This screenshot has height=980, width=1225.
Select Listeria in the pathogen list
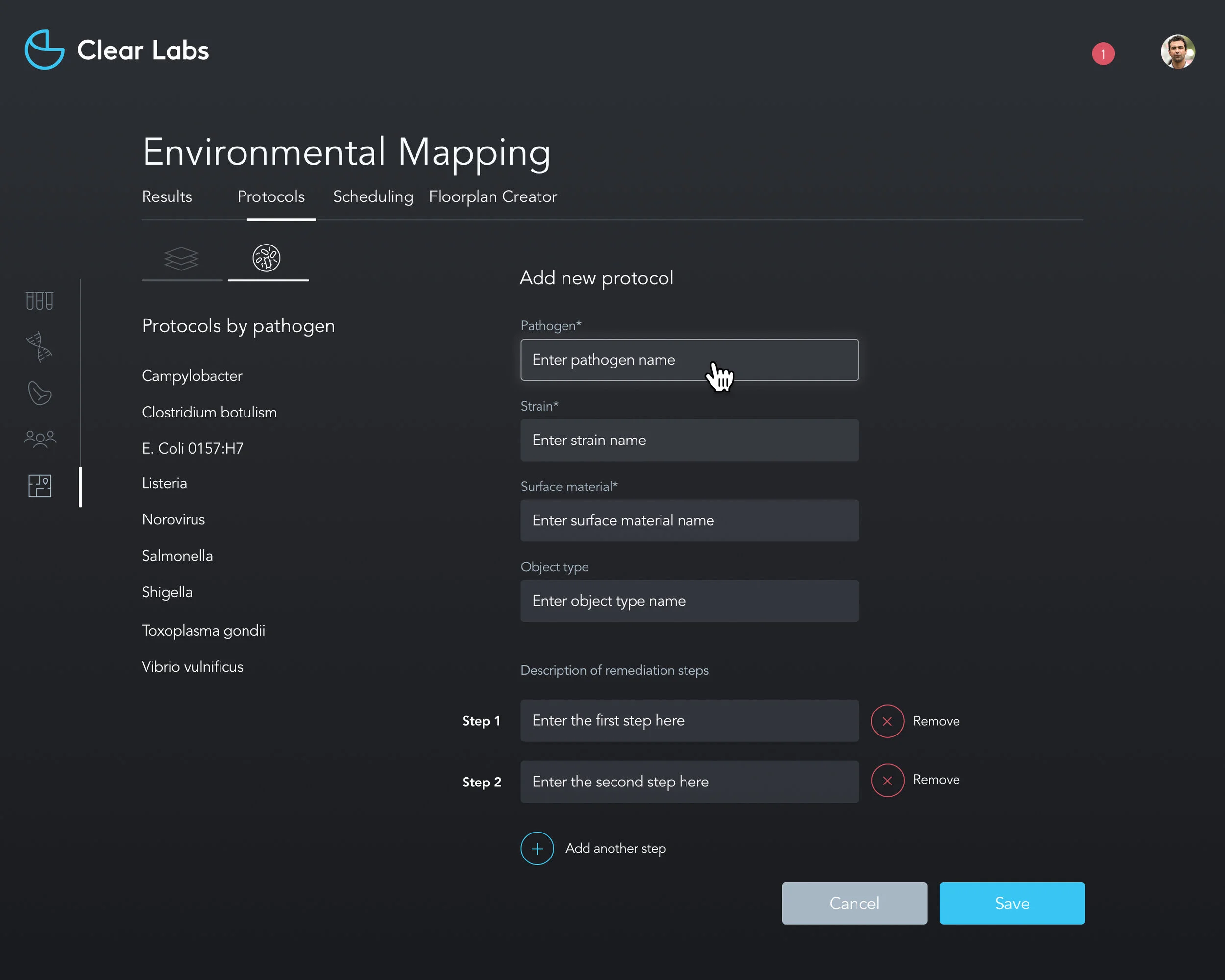click(x=164, y=483)
